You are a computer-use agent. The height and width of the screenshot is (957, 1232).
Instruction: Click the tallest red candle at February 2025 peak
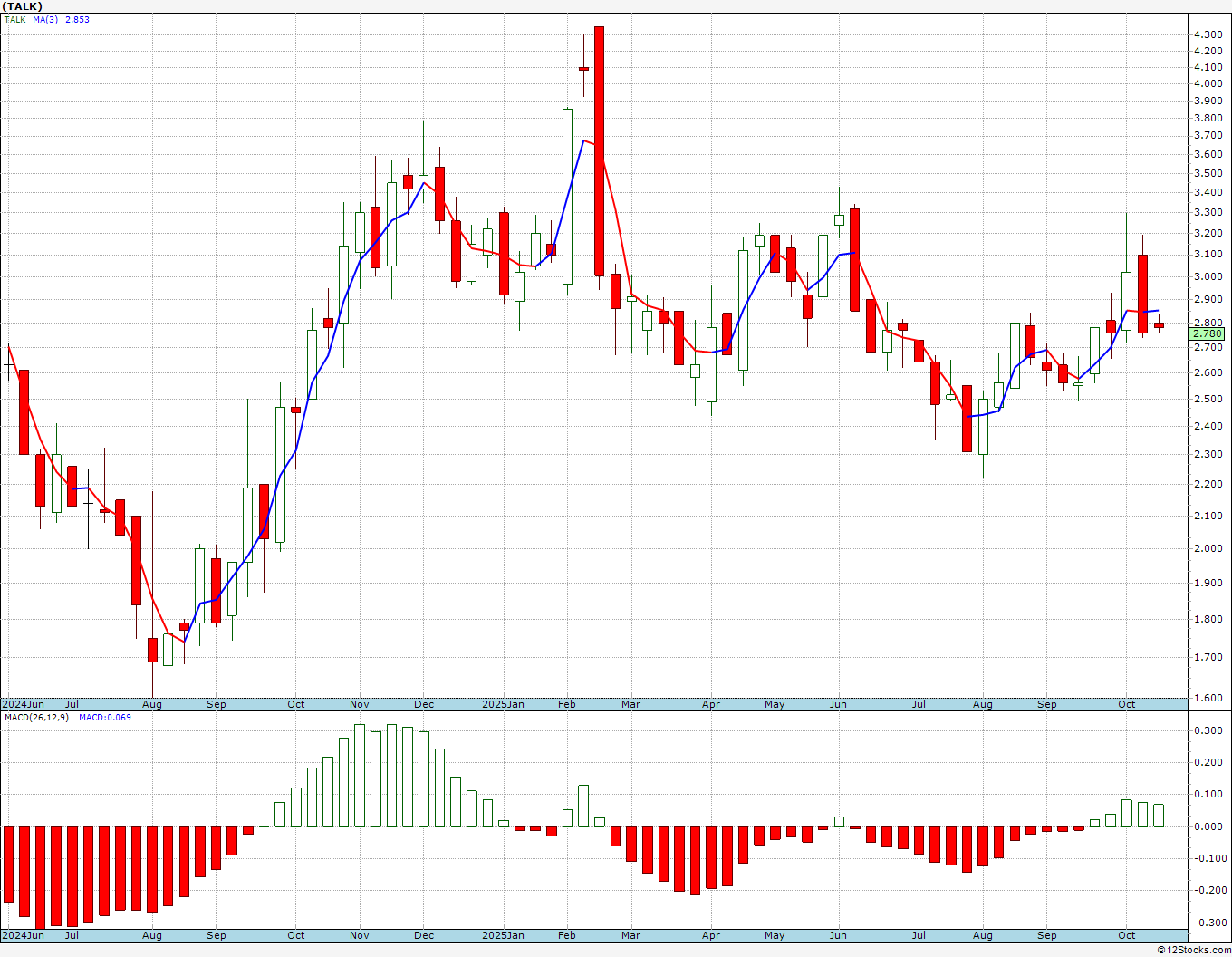coord(599,151)
